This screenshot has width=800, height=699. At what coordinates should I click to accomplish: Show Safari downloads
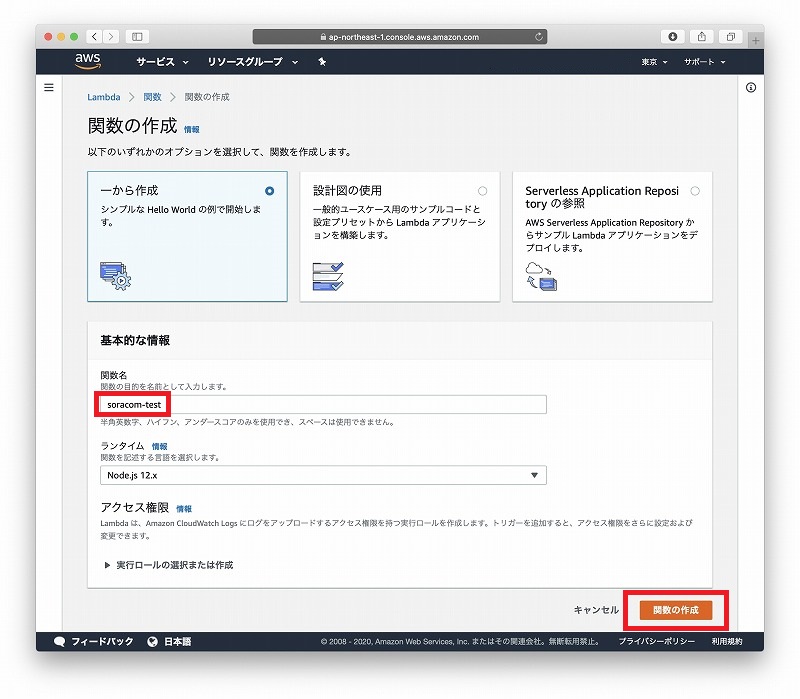click(672, 37)
